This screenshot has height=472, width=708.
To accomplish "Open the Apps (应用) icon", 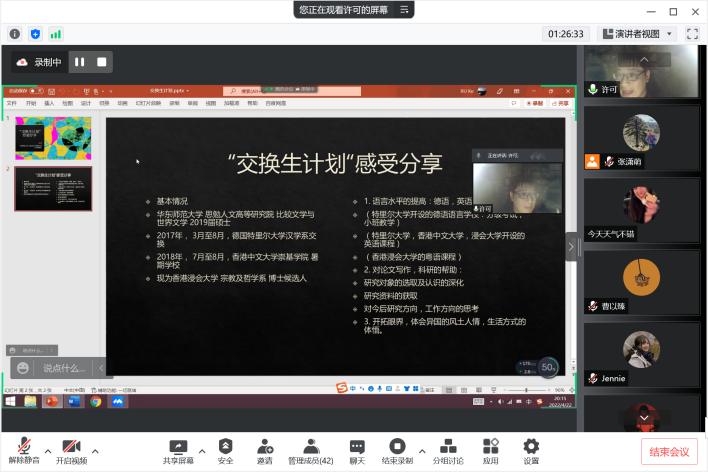I will pos(490,447).
